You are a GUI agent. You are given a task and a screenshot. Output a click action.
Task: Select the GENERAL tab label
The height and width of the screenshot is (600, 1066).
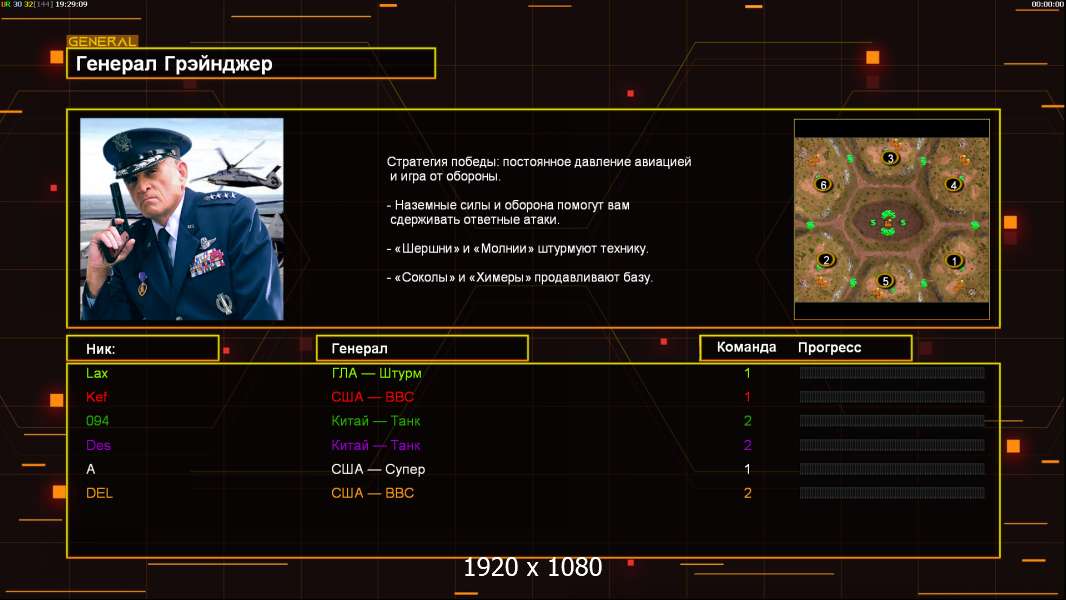(x=102, y=42)
